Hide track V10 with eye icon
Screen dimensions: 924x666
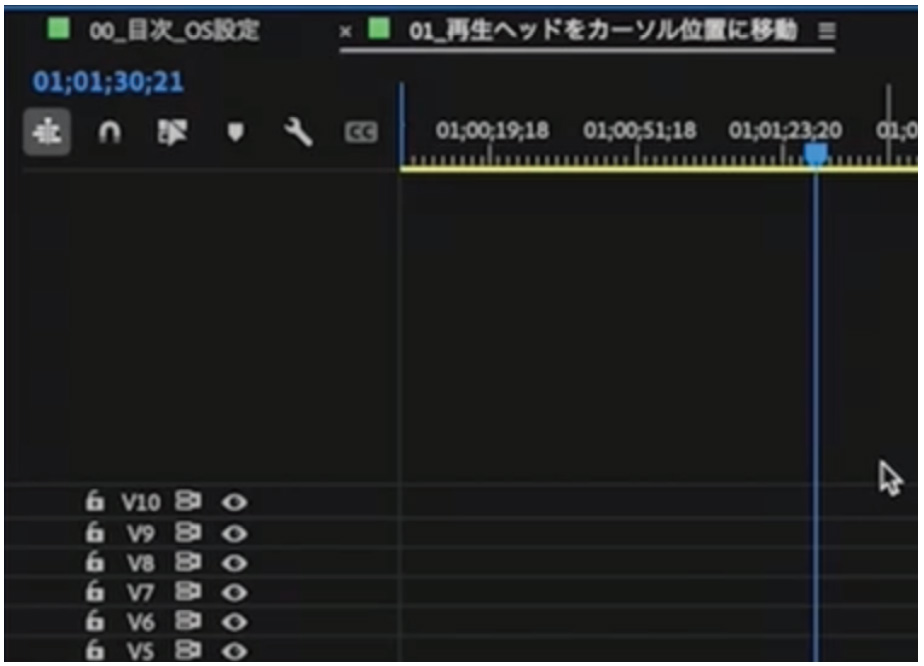(x=236, y=501)
